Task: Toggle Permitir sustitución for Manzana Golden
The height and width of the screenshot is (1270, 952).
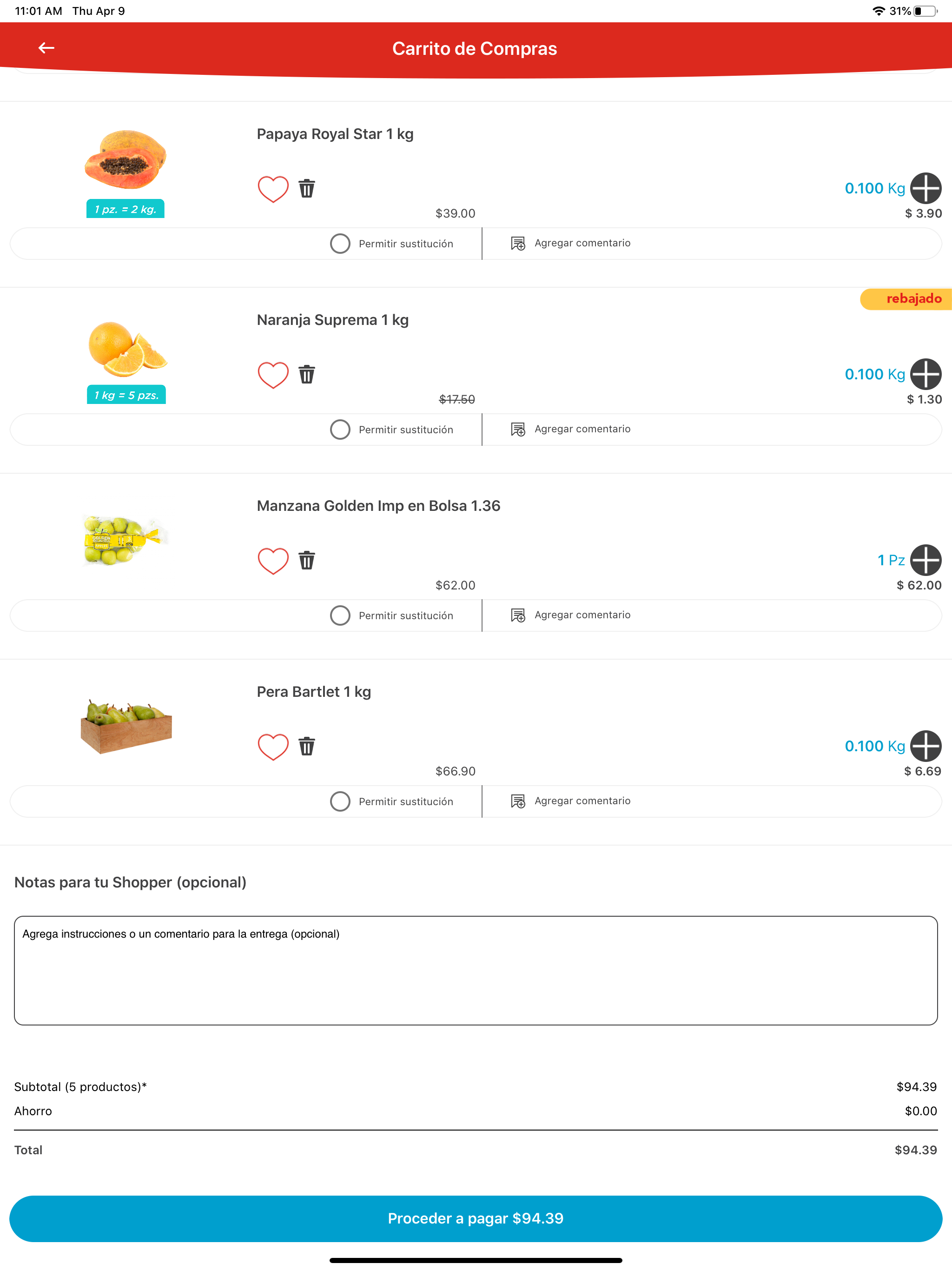Action: [340, 615]
